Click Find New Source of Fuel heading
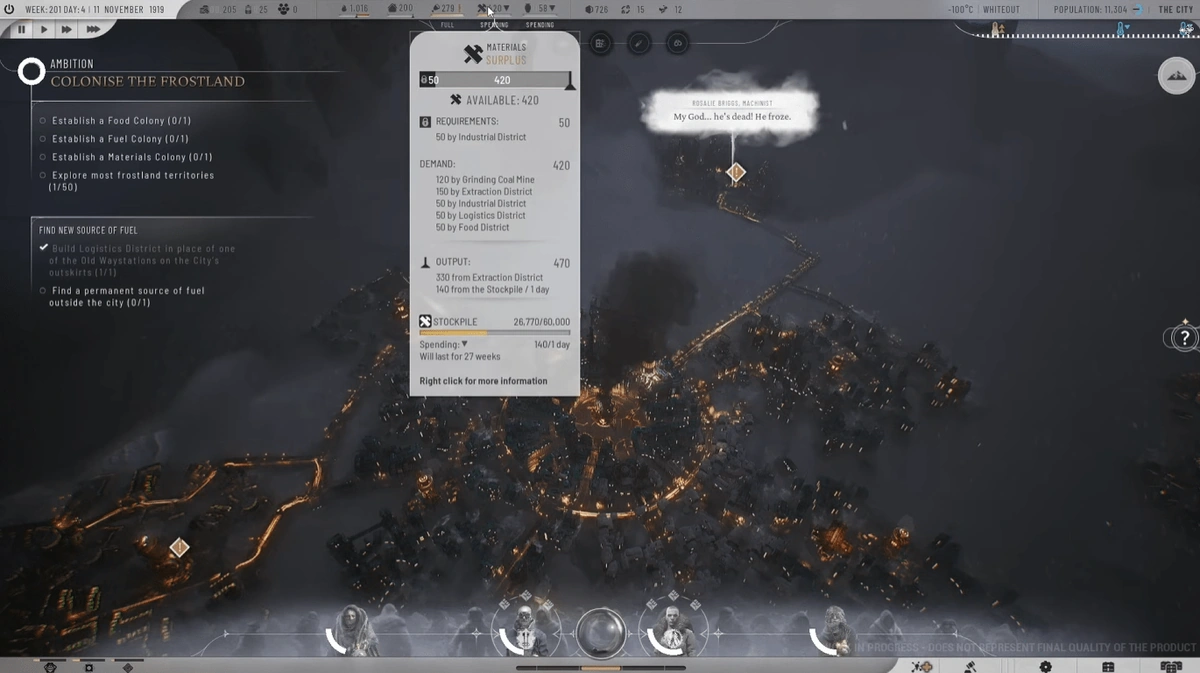This screenshot has width=1200, height=673. coord(88,230)
